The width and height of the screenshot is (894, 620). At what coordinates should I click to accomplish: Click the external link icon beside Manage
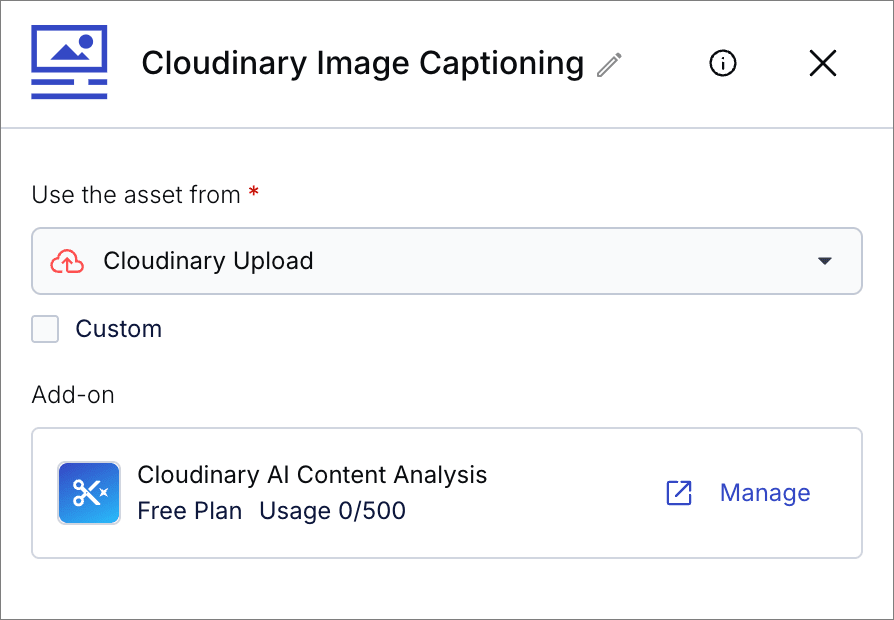click(679, 493)
